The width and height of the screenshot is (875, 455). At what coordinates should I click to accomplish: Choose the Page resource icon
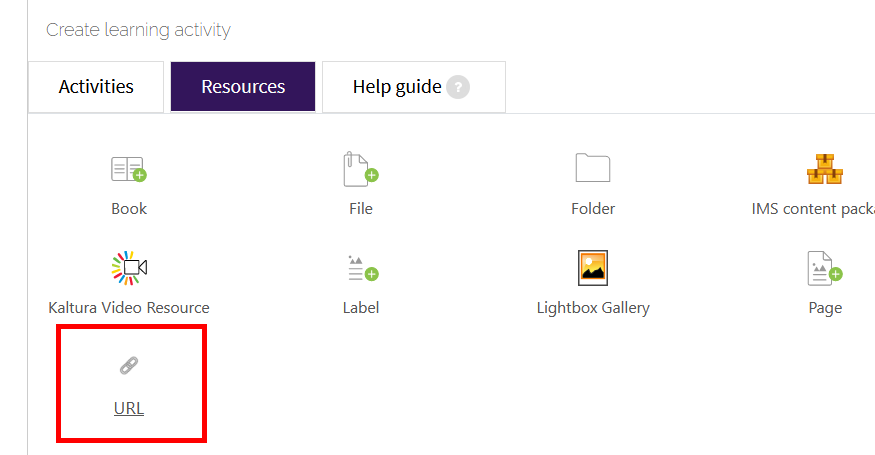click(825, 268)
